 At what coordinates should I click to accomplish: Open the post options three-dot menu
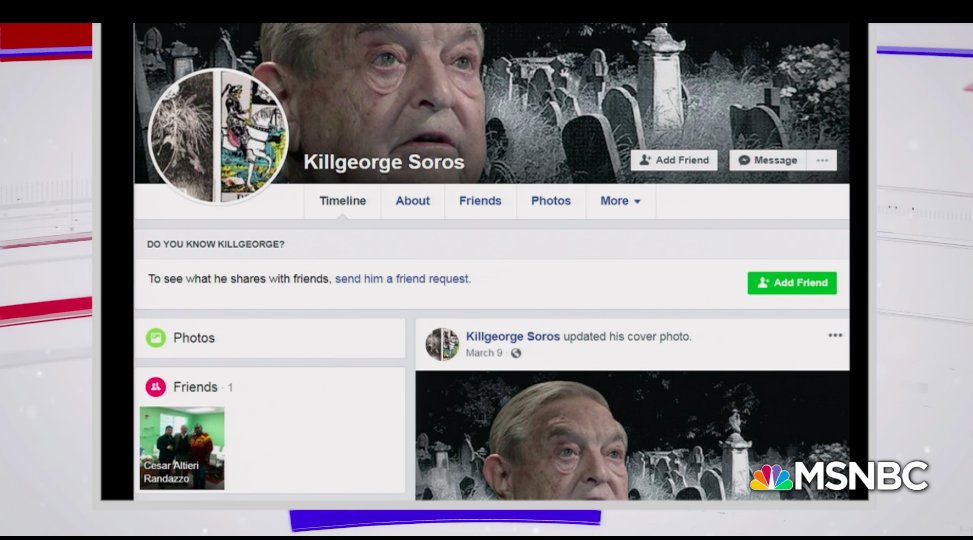(835, 336)
